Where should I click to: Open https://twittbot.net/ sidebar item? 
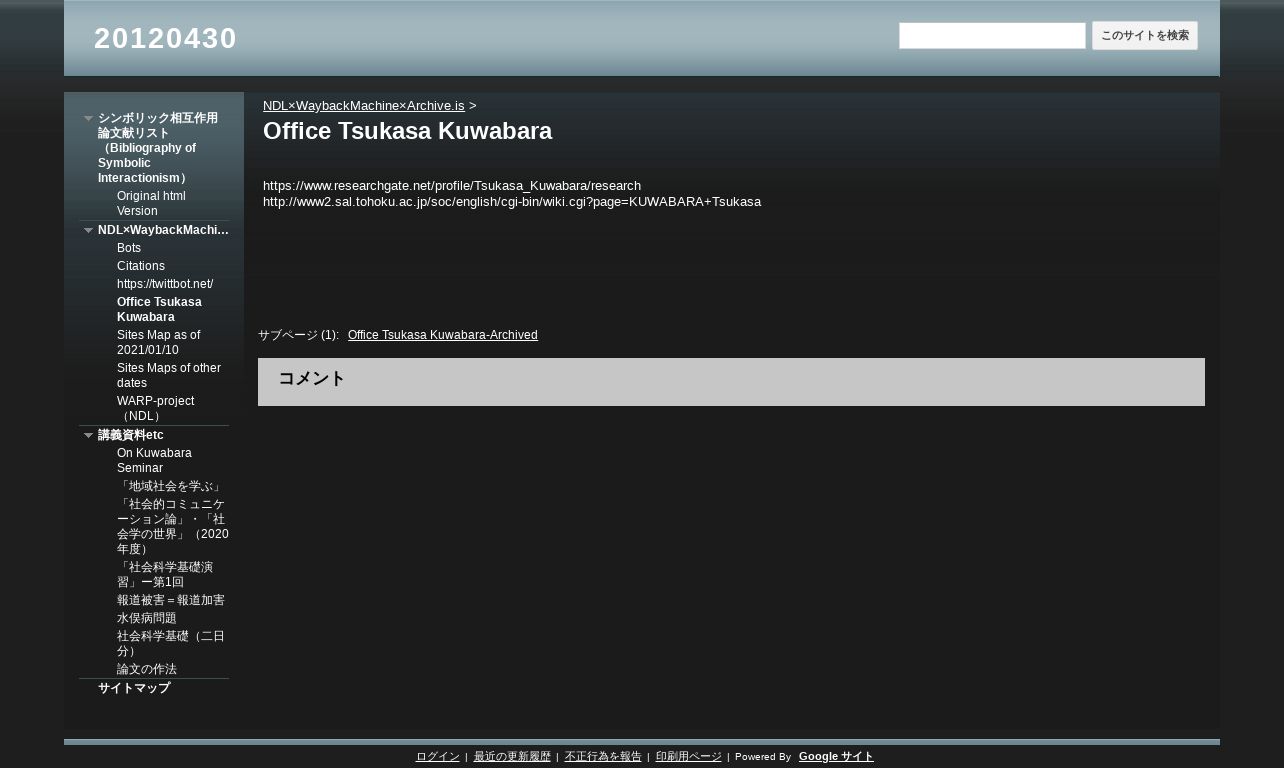pyautogui.click(x=165, y=284)
